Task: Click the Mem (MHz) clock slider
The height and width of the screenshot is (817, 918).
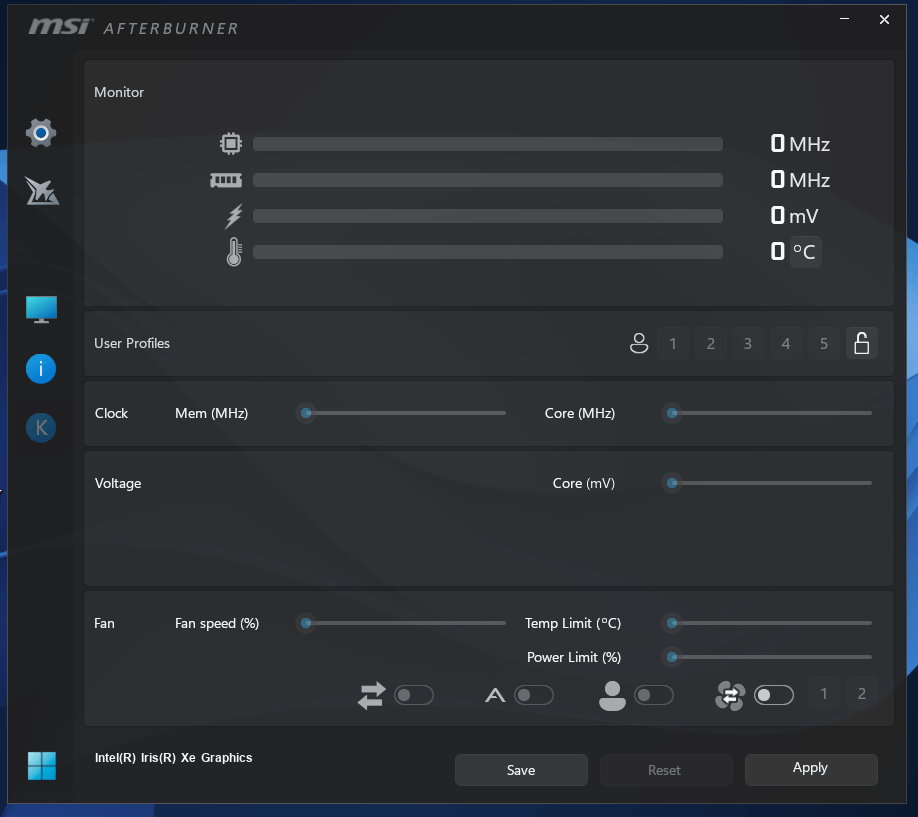Action: 405,413
